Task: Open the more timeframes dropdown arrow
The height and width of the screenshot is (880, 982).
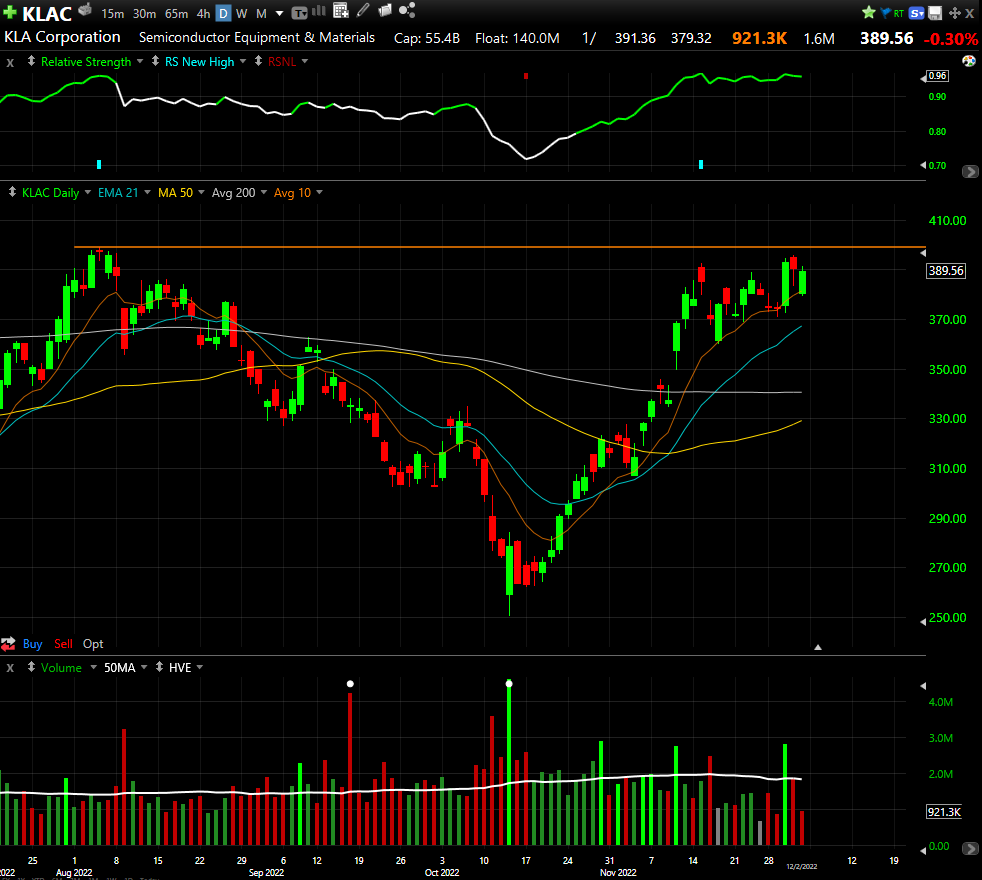Action: [279, 13]
